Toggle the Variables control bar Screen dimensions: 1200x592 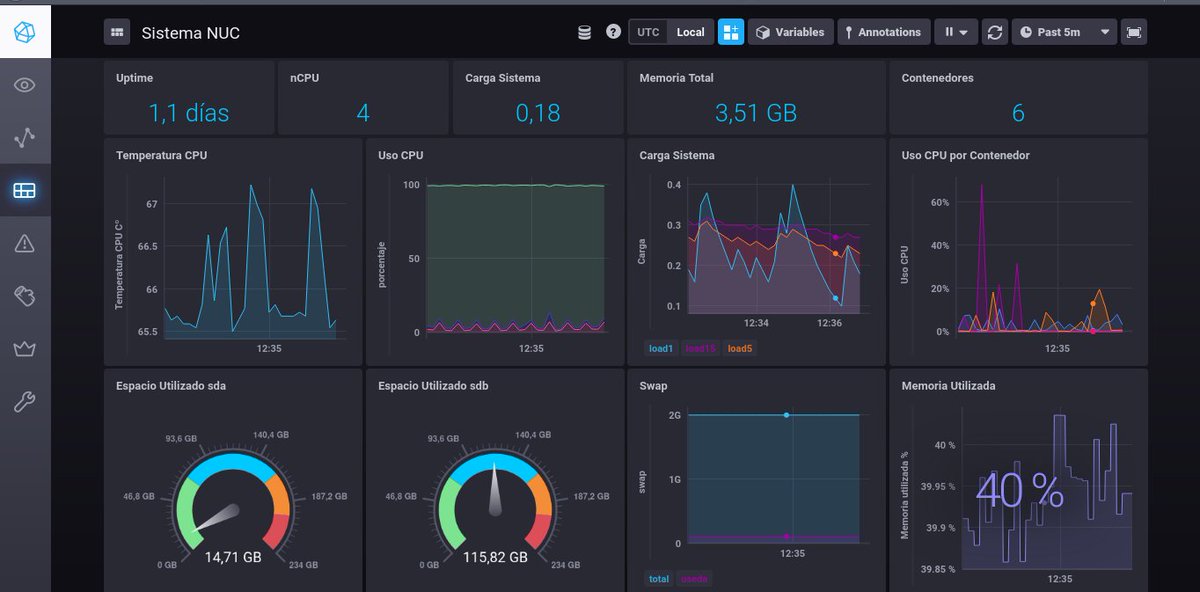tap(790, 32)
